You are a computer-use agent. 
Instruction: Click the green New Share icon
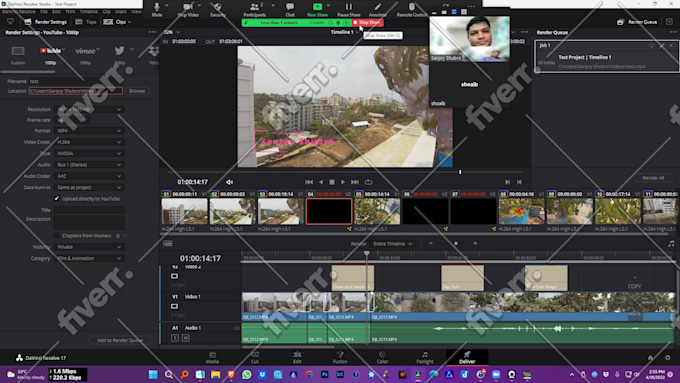[317, 7]
